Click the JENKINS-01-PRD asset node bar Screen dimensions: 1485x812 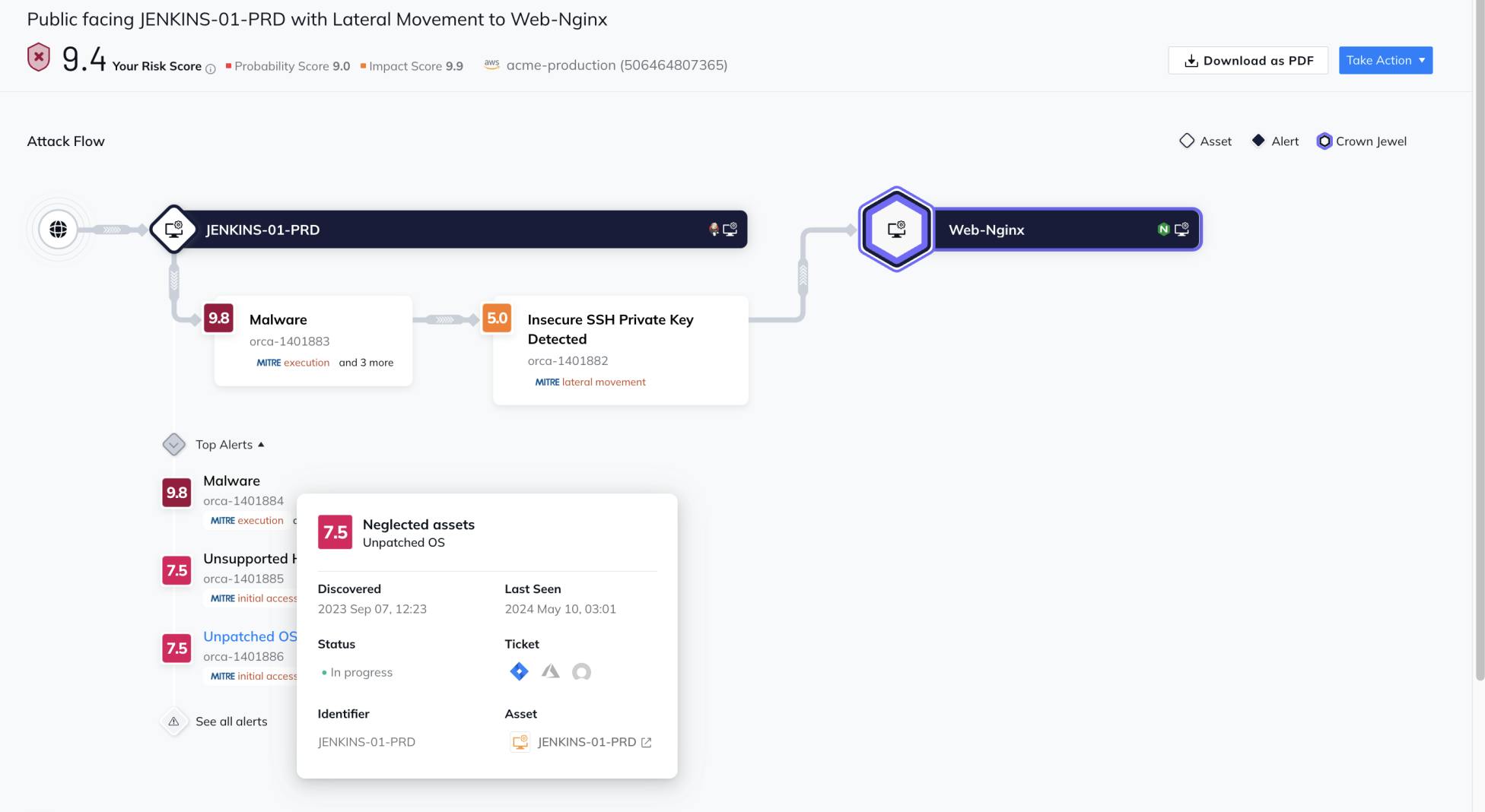pyautogui.click(x=456, y=230)
